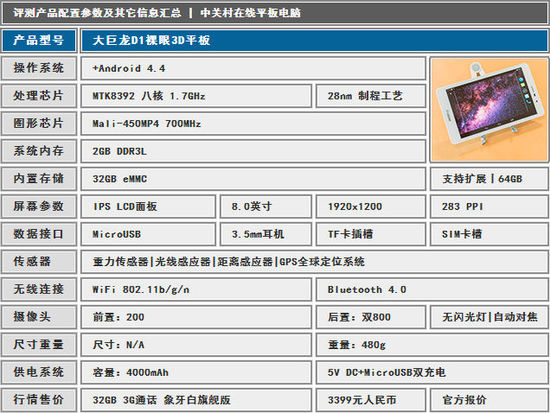Click the 重力传感器 sensors list cell
The width and height of the screenshot is (550, 413).
pos(314,262)
